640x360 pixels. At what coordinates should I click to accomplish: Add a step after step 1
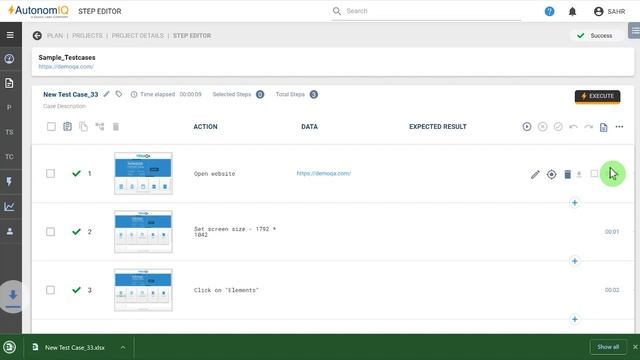tap(575, 203)
